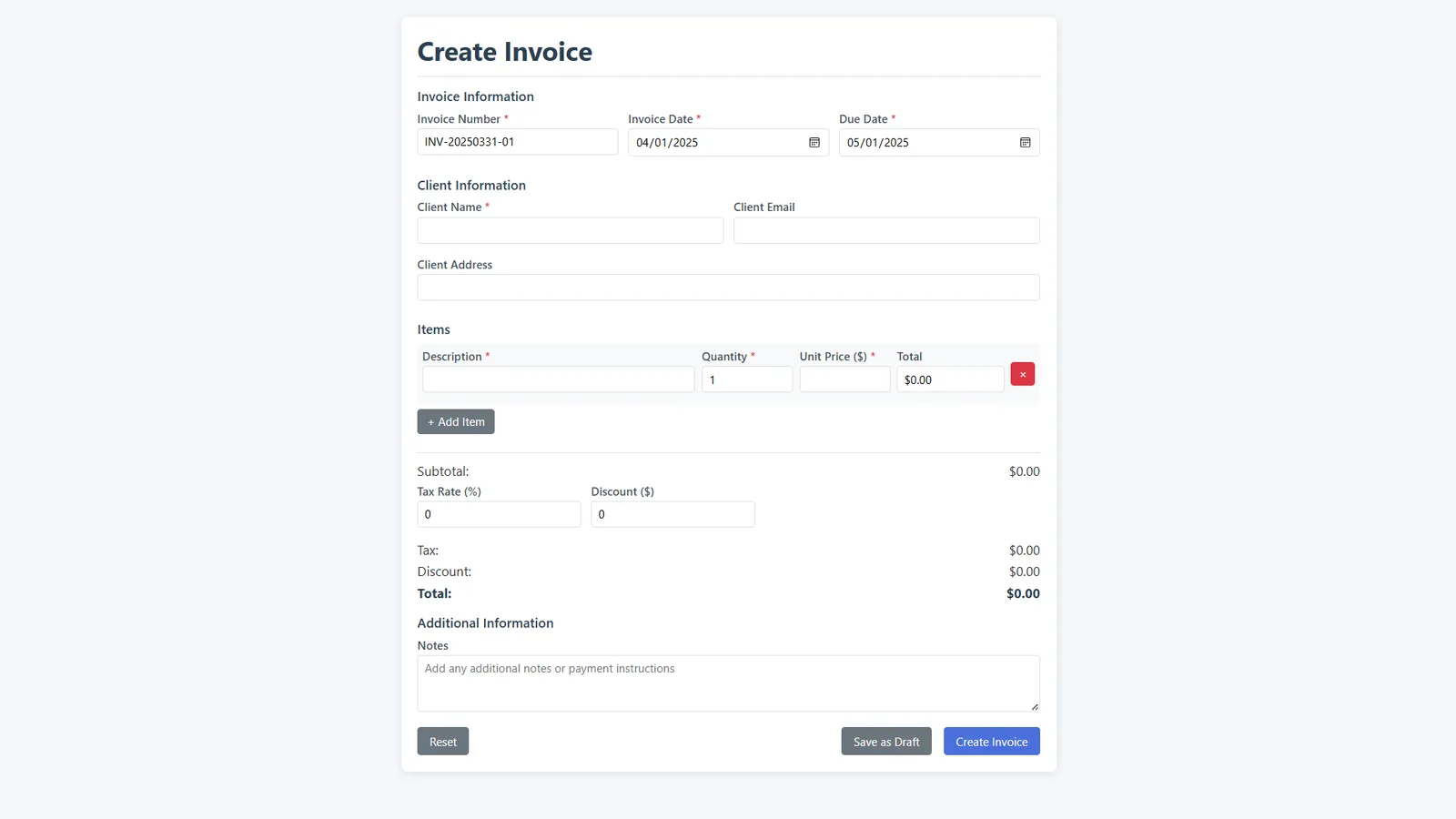The width and height of the screenshot is (1456, 819).
Task: Add another line with Add Item button
Action: (456, 421)
